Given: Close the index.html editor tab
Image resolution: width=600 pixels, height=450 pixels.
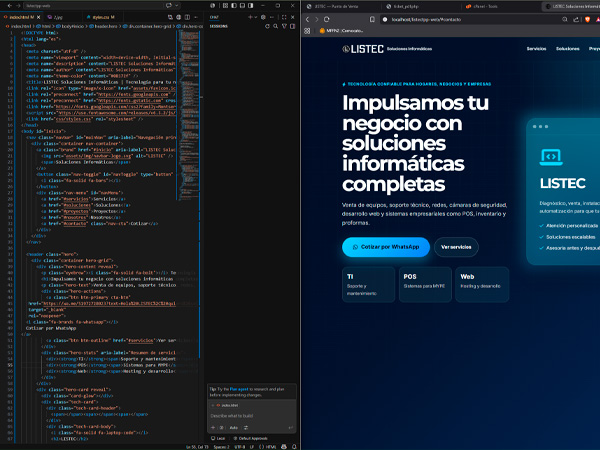Looking at the screenshot, I should tap(39, 17).
